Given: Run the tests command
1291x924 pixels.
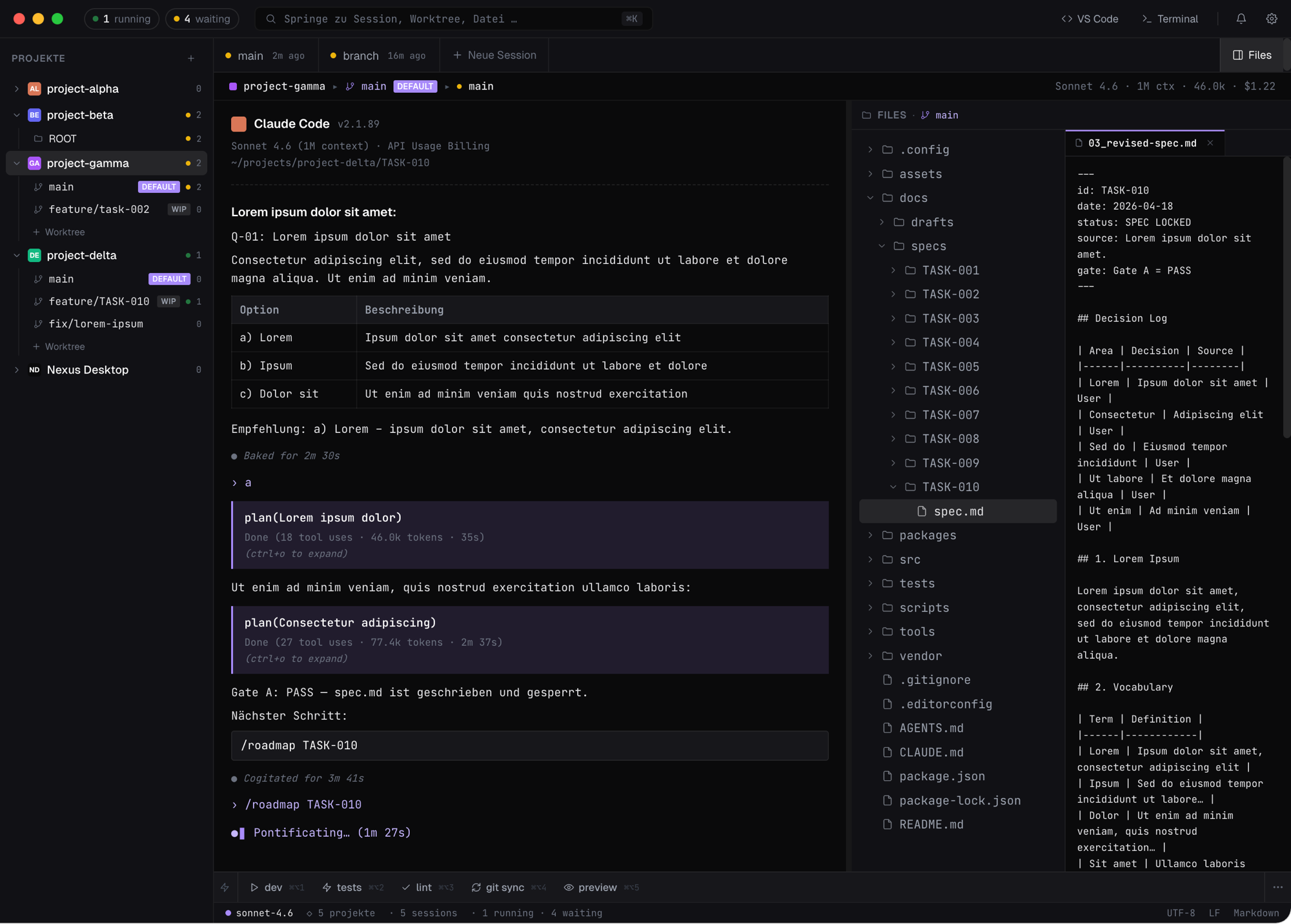Looking at the screenshot, I should (352, 887).
